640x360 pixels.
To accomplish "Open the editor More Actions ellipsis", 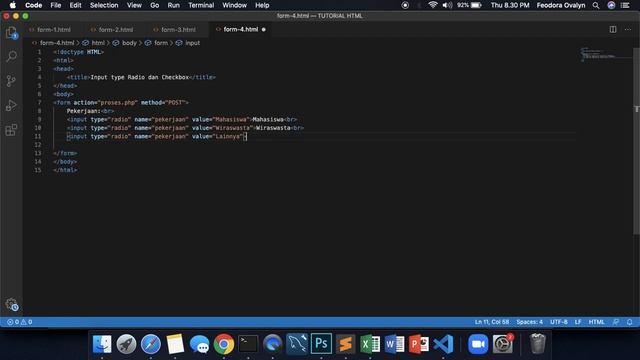I will click(x=627, y=29).
